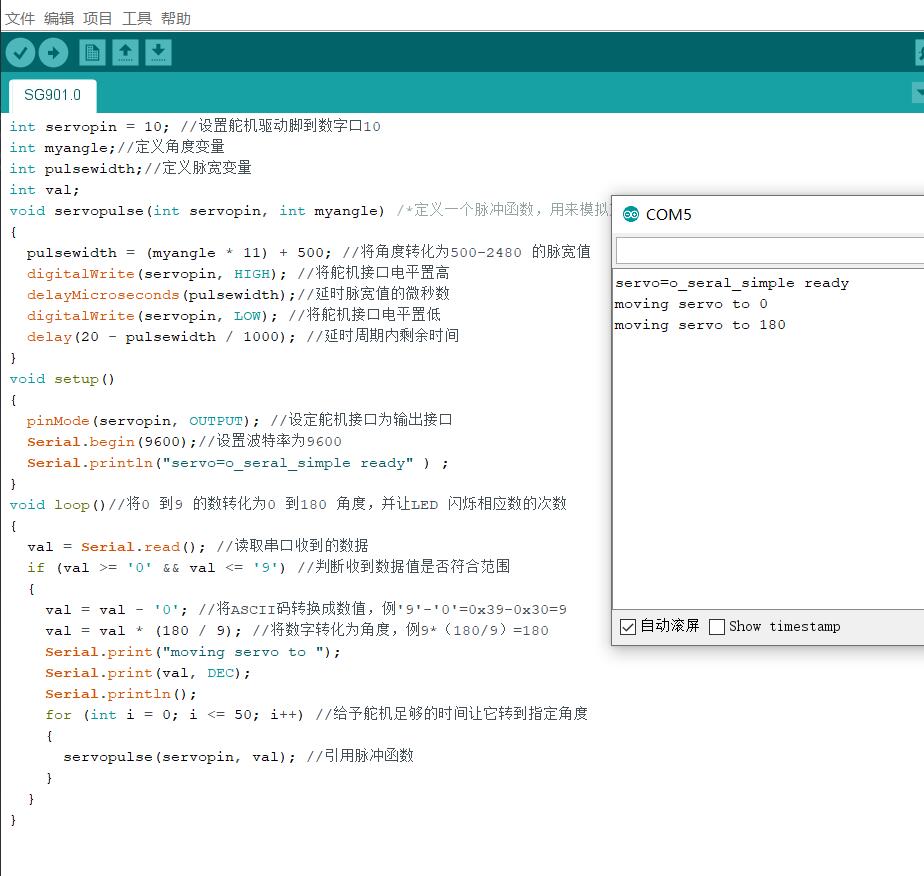The height and width of the screenshot is (876, 924).
Task: Click the 'delay(20 - pulsewidth / 1000);' line
Action: pyautogui.click(x=242, y=336)
